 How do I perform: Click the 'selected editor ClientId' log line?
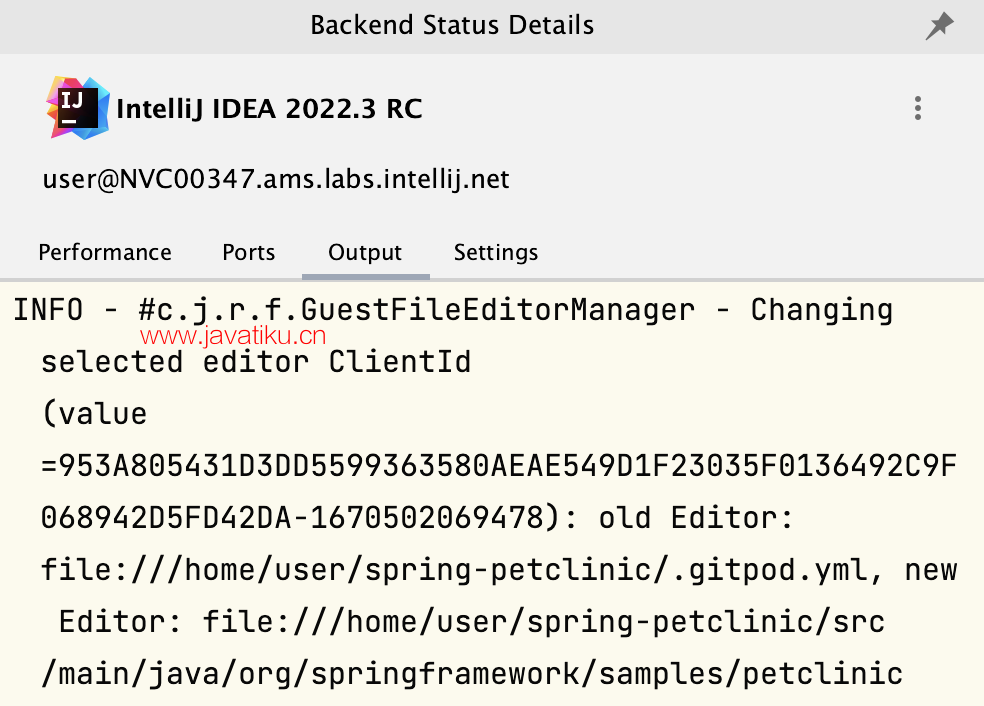255,362
